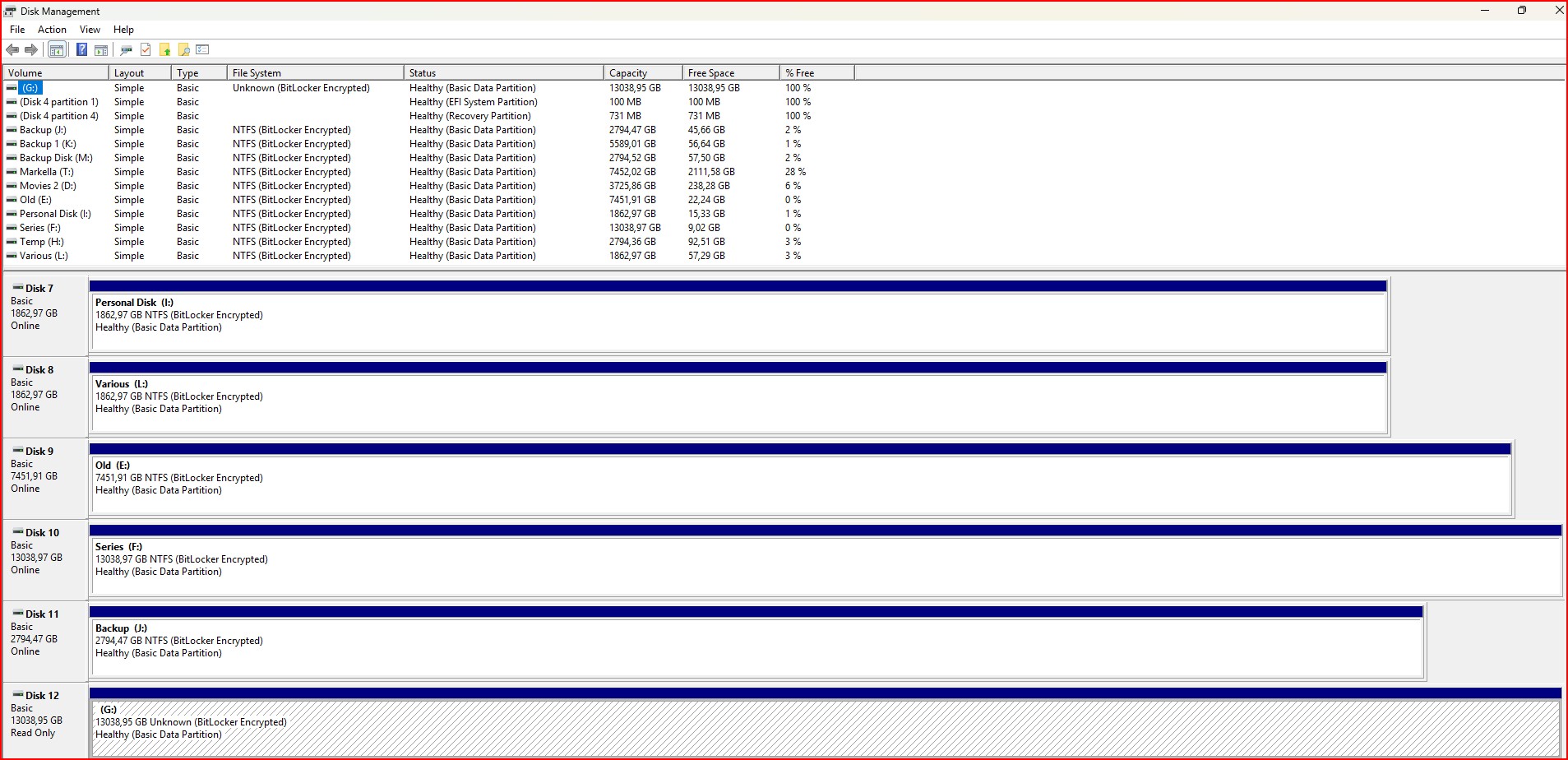Open the Action menu
Screen dimensions: 1568x760
point(52,30)
